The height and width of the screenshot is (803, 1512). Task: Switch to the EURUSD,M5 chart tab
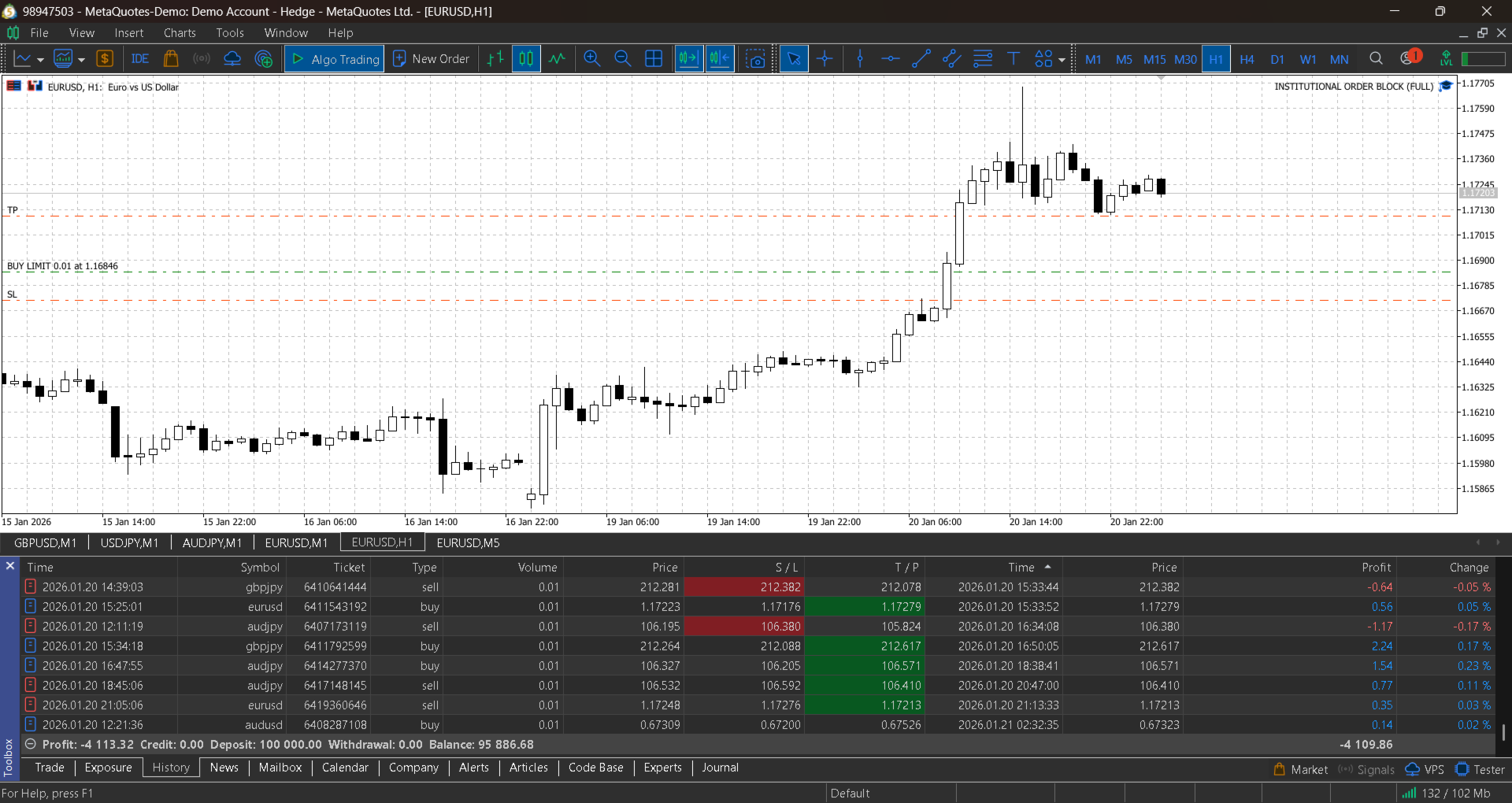click(468, 542)
